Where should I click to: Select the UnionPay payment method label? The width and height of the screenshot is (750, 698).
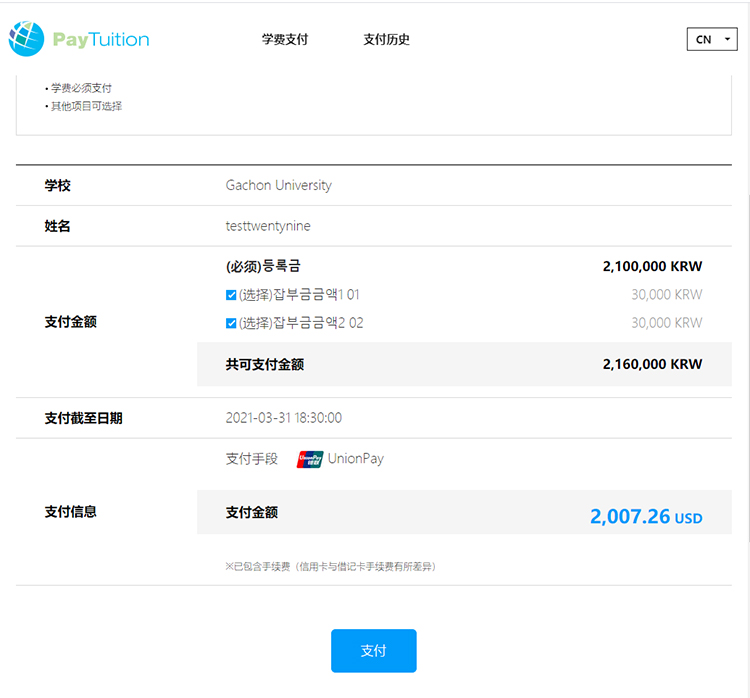(x=355, y=459)
